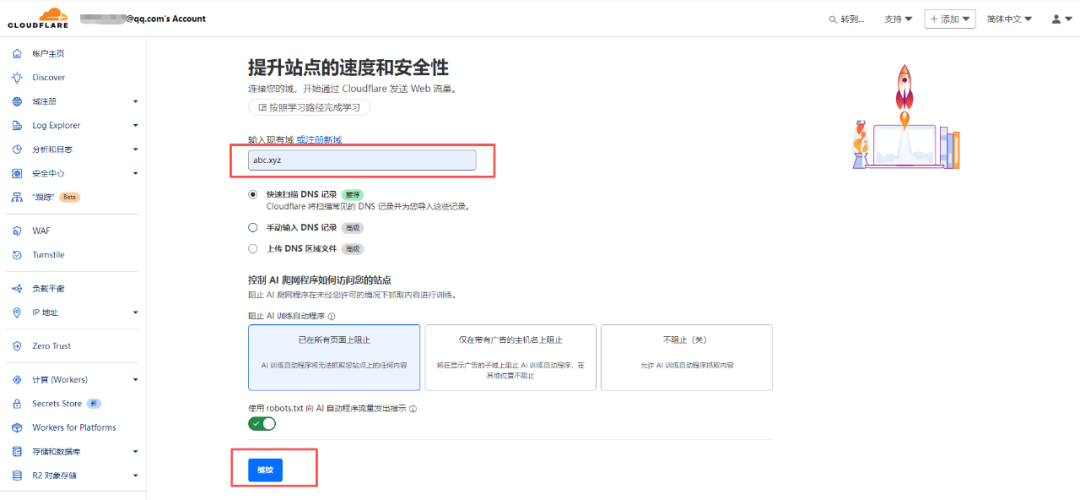Click the 分析和日志 clock icon
Screen dimensions: 1080x500
(x=17, y=149)
